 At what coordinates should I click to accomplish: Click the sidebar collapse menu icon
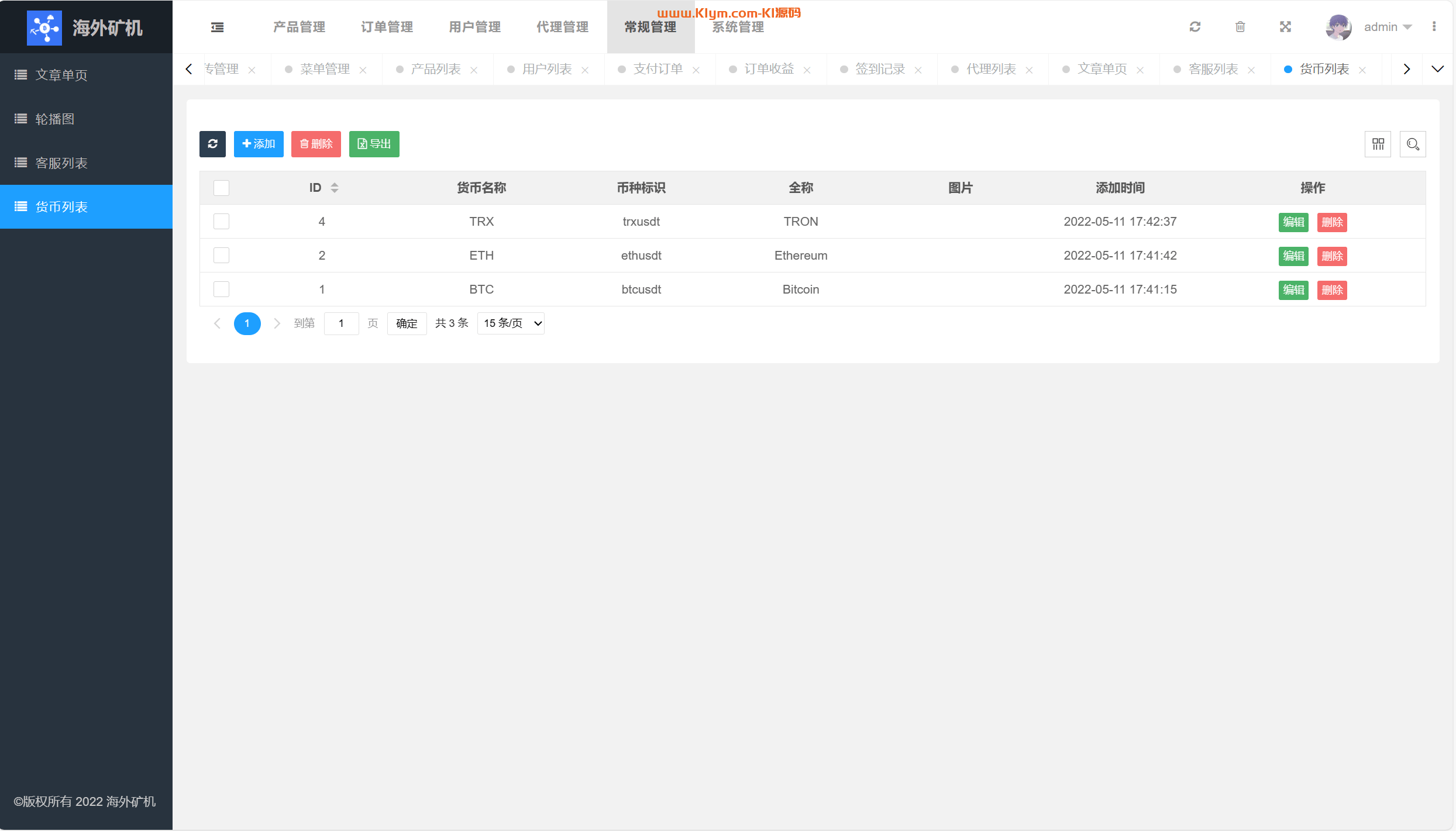(x=217, y=27)
